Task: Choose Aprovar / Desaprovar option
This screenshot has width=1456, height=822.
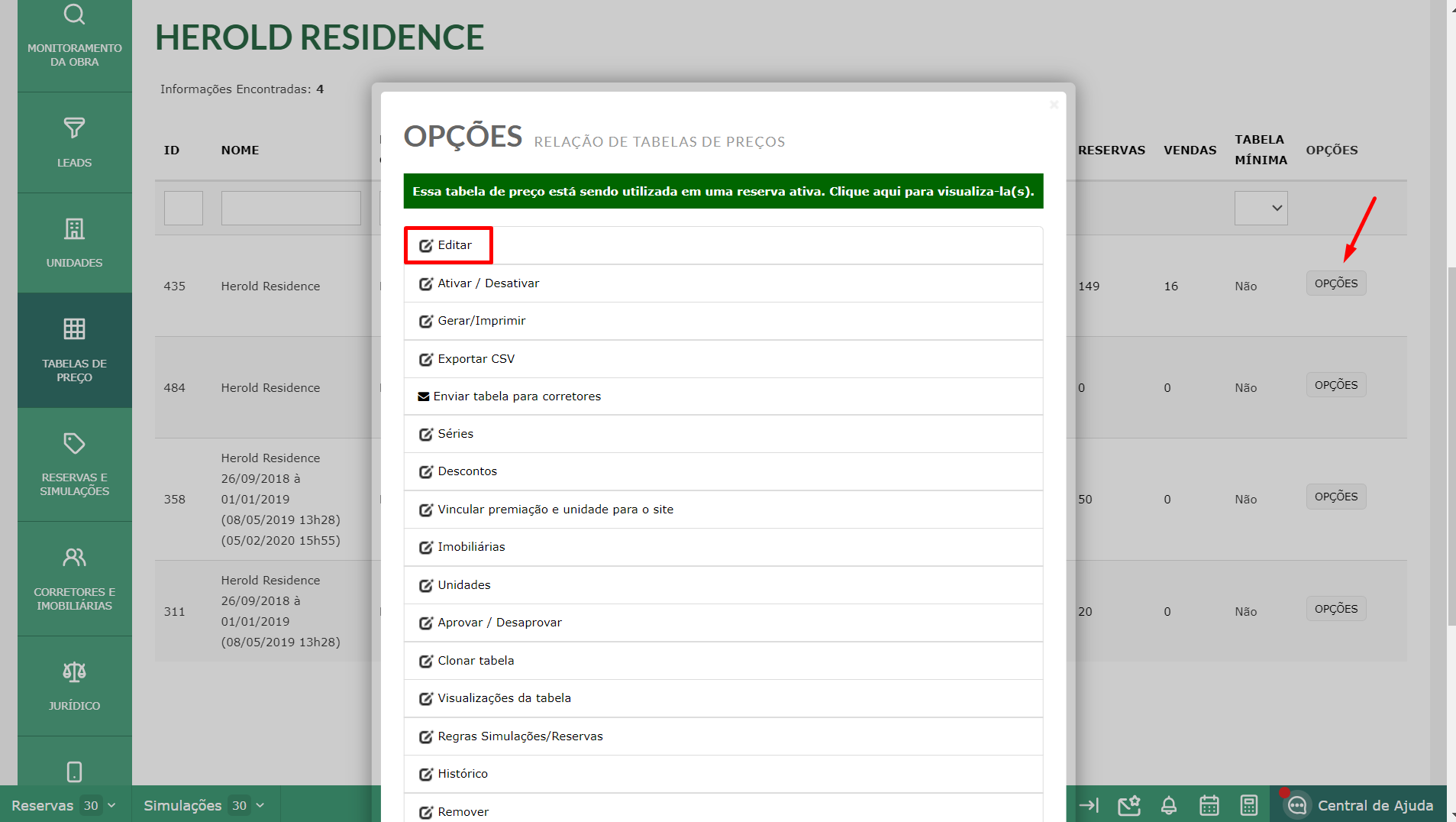Action: pyautogui.click(x=723, y=623)
